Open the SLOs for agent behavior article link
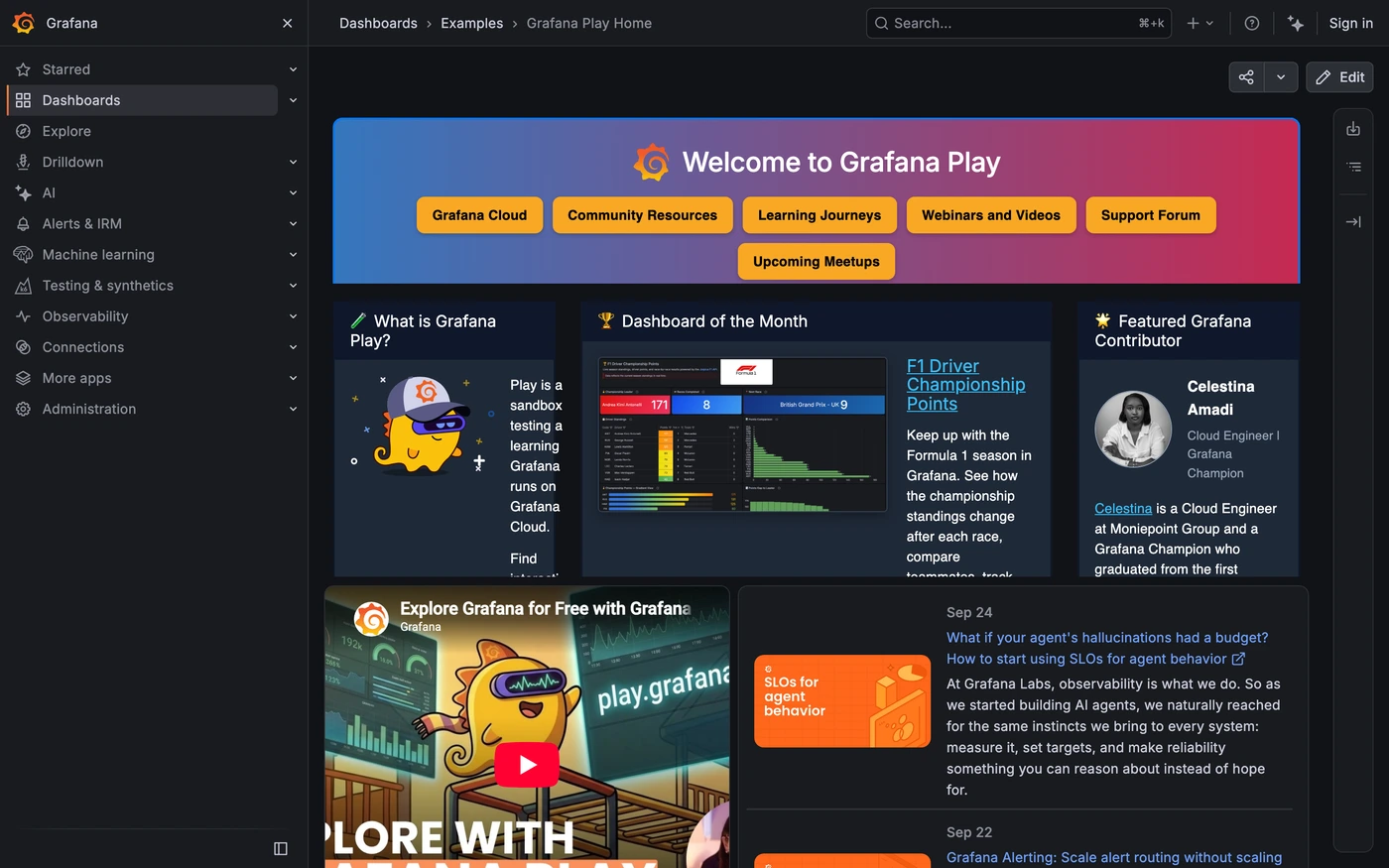This screenshot has height=868, width=1389. tap(1107, 648)
